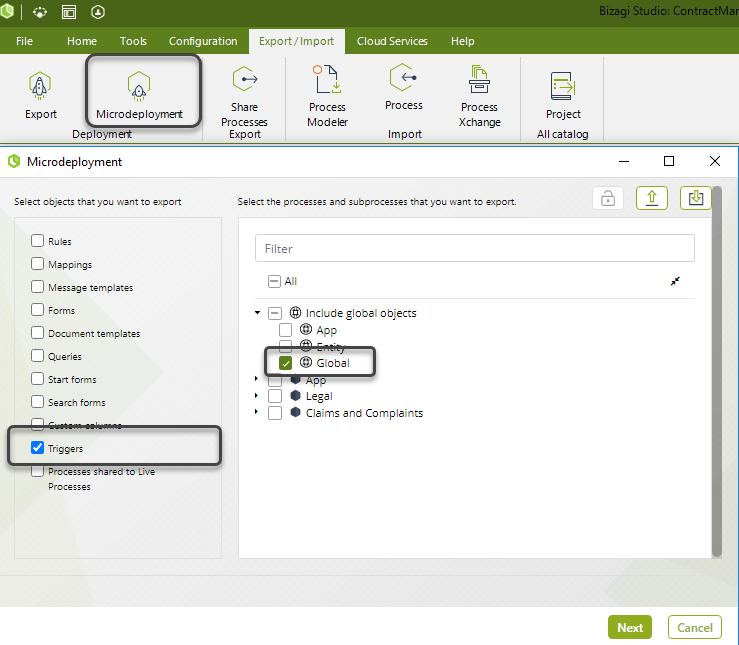
Task: Click into the Filter field
Action: point(475,248)
